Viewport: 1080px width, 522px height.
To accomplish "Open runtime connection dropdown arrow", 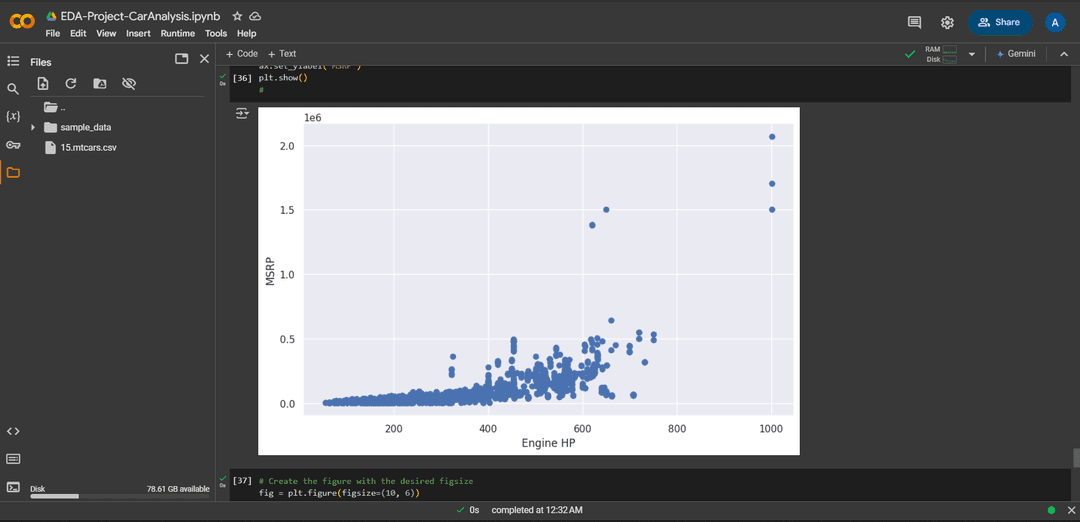I will pos(972,54).
